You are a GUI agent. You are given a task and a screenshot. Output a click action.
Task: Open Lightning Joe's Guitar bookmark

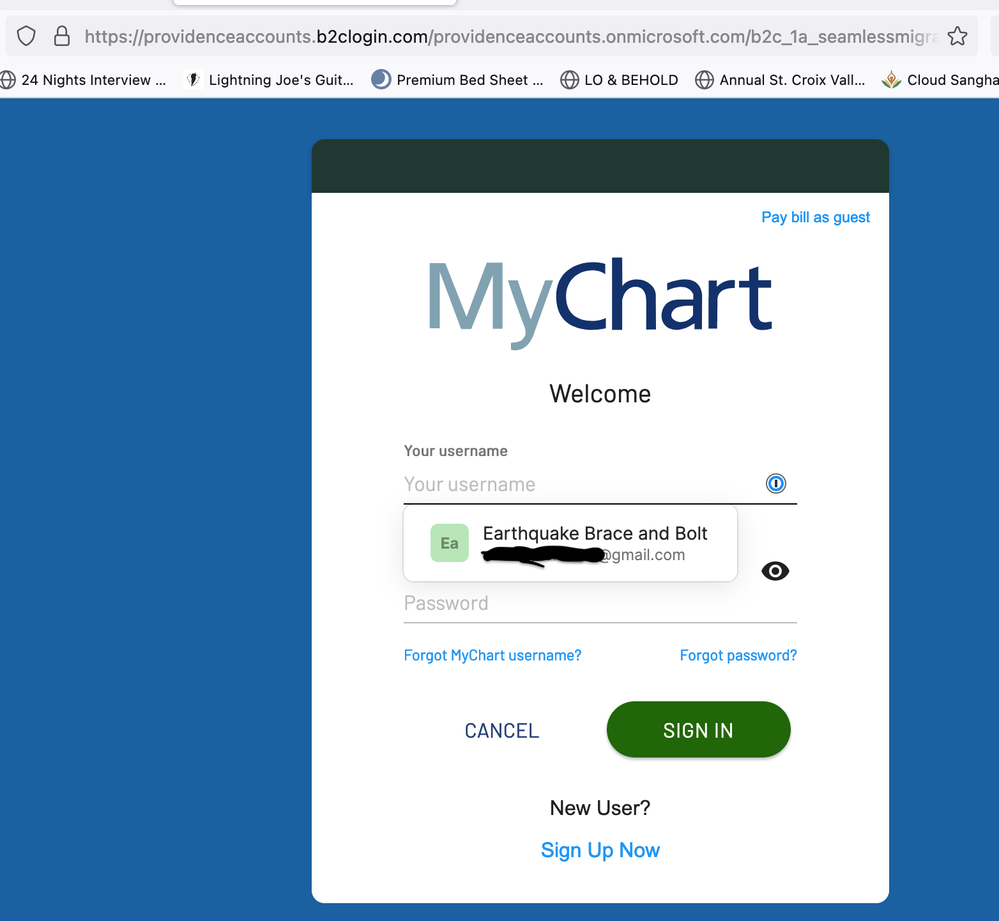(x=270, y=80)
